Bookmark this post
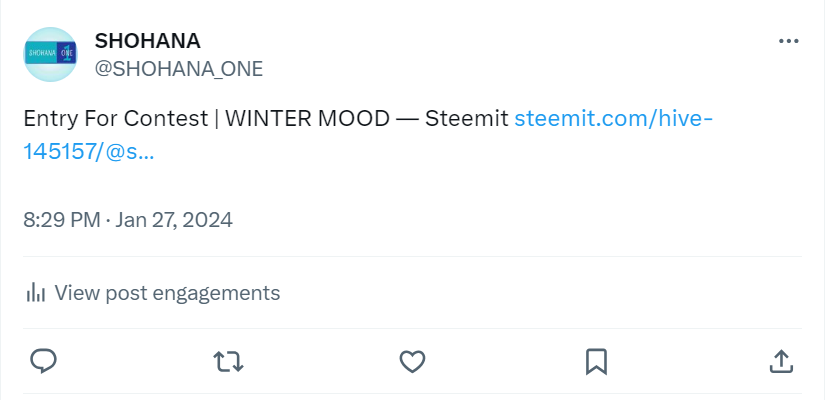 point(596,362)
